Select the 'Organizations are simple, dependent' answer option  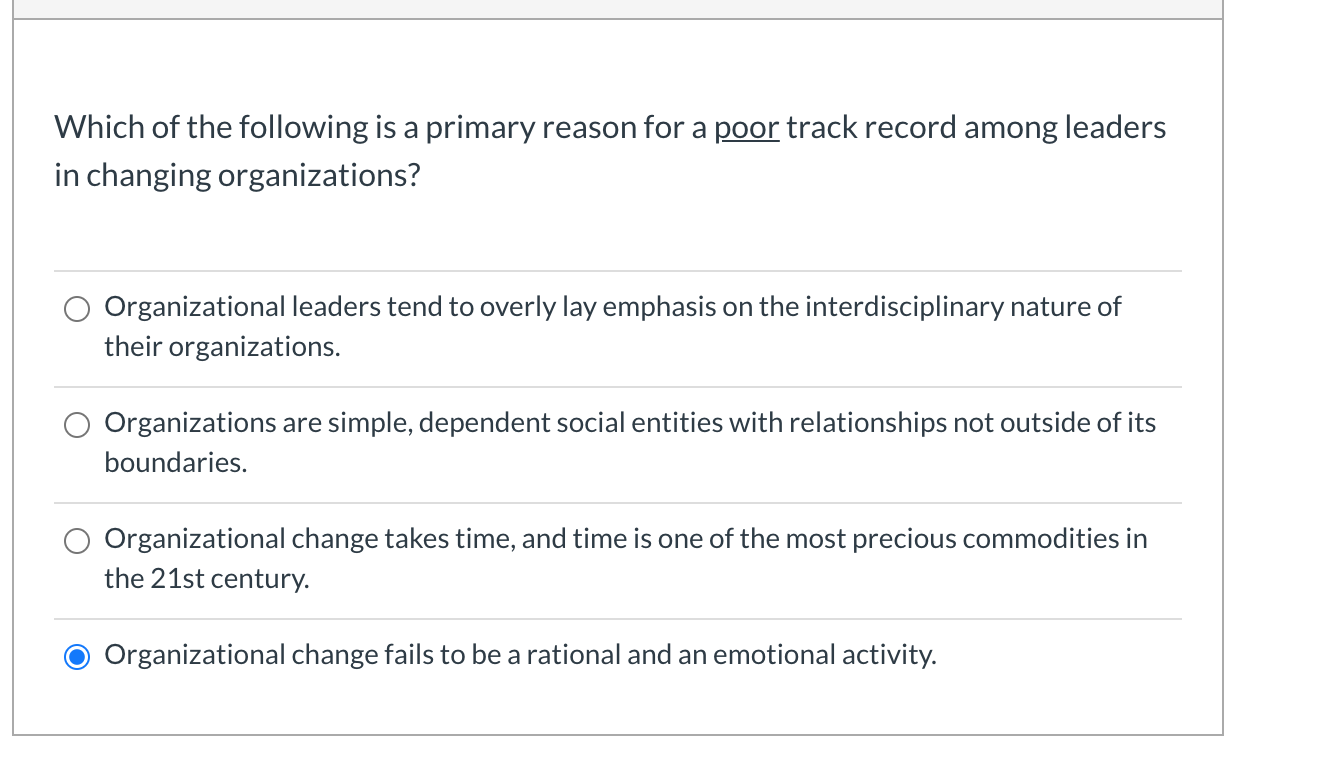76,424
